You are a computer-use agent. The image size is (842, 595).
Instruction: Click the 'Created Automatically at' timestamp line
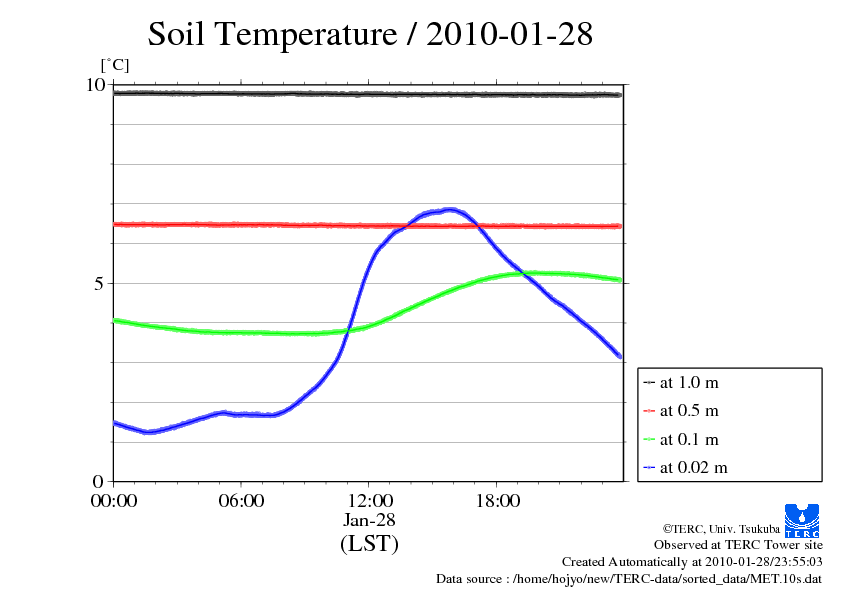(x=692, y=562)
